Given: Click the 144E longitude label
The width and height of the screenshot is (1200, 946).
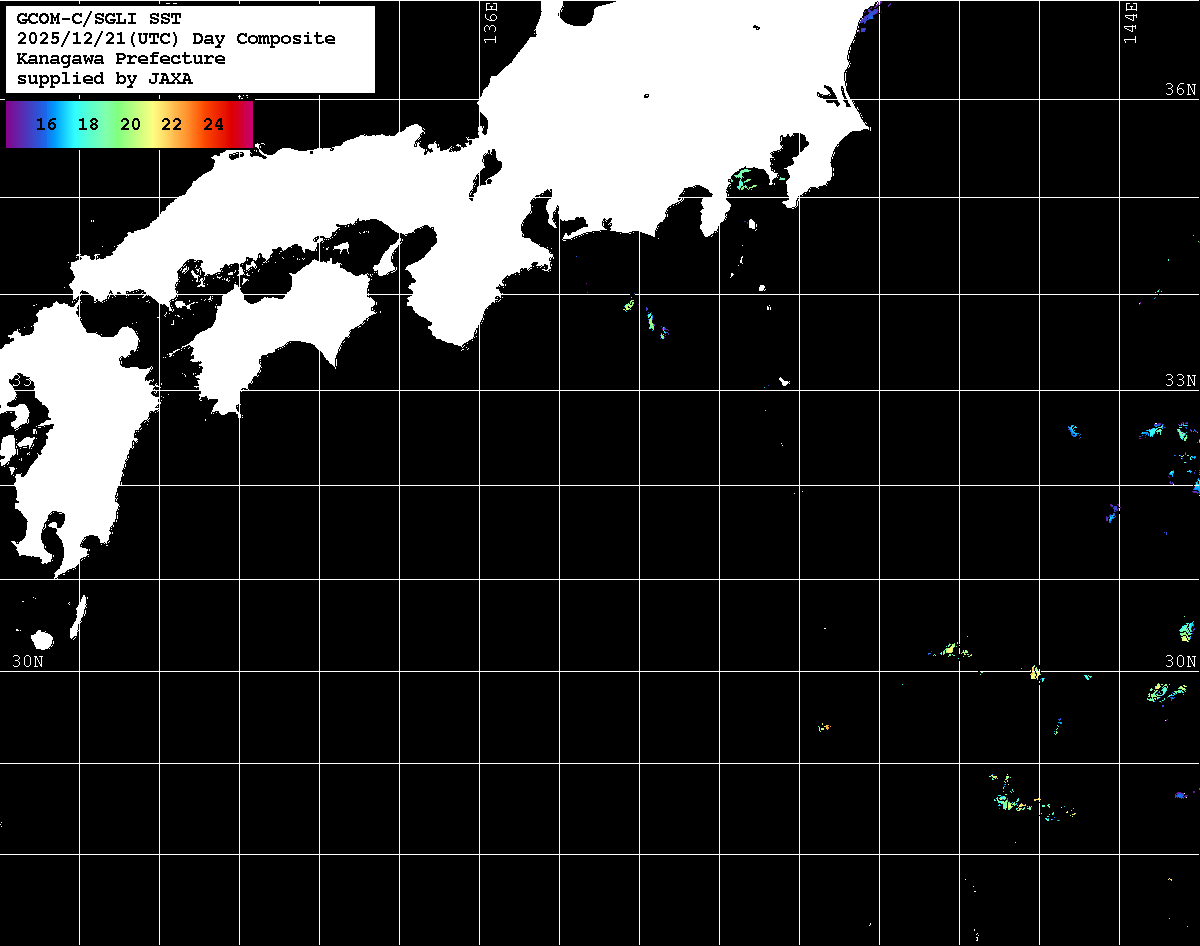Looking at the screenshot, I should coord(1131,22).
